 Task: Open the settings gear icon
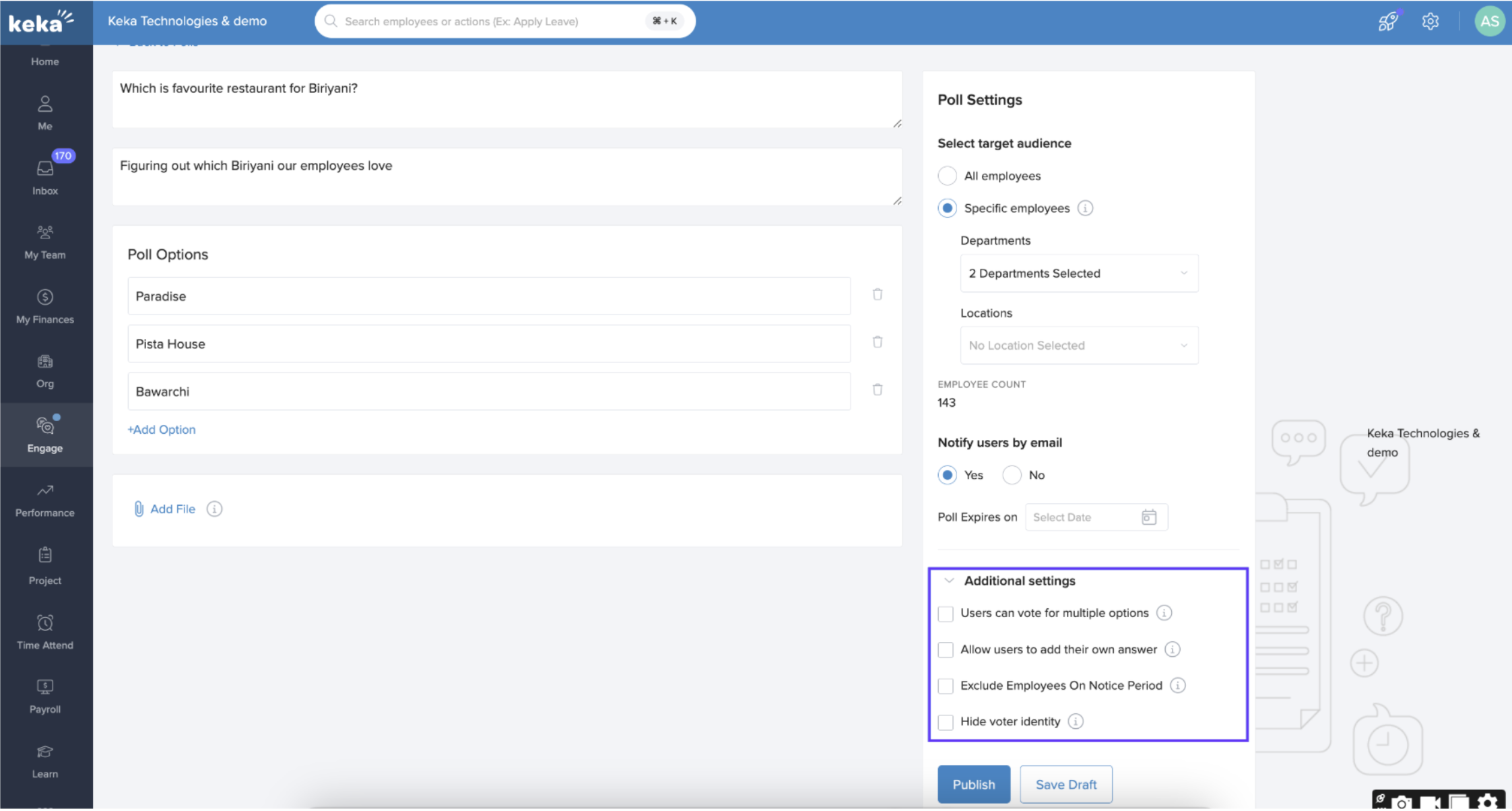tap(1431, 22)
